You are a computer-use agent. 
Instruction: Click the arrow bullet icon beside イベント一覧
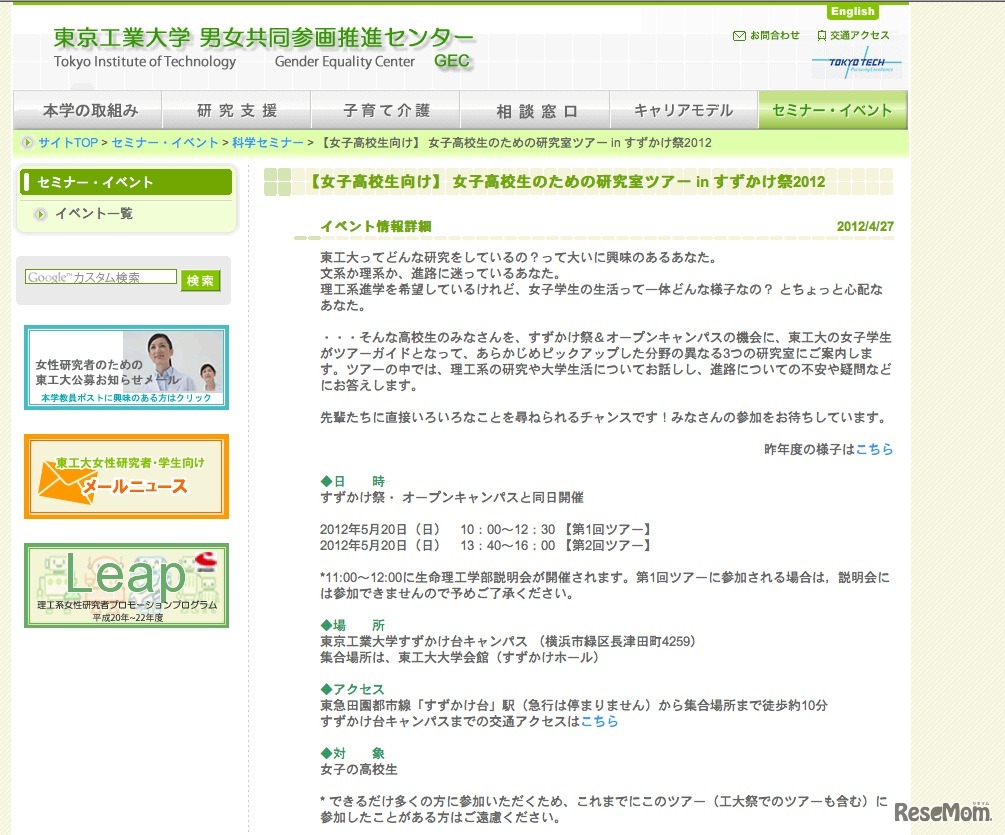(40, 214)
